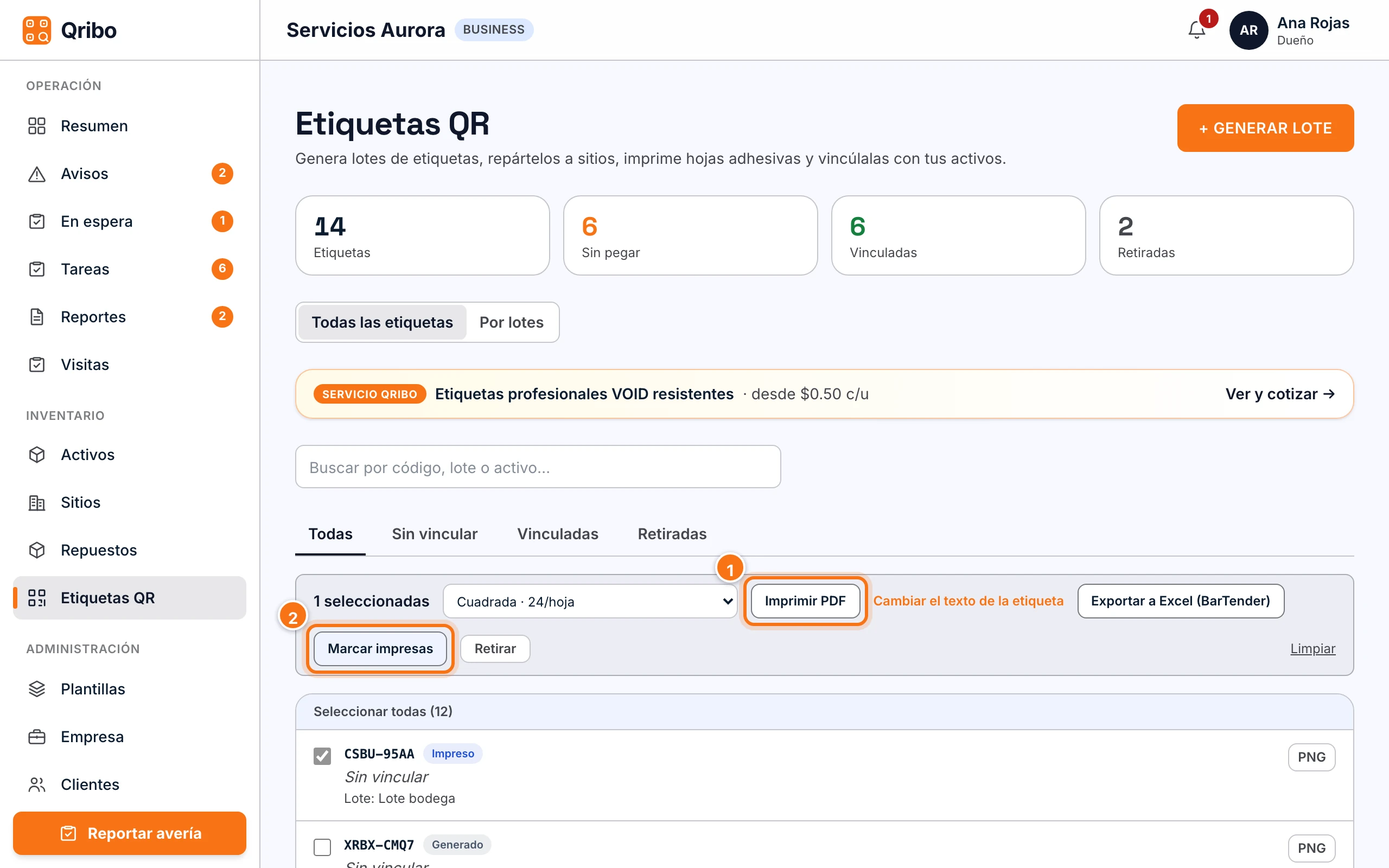Check the XRBX-CMQ7 label checkbox

click(322, 847)
